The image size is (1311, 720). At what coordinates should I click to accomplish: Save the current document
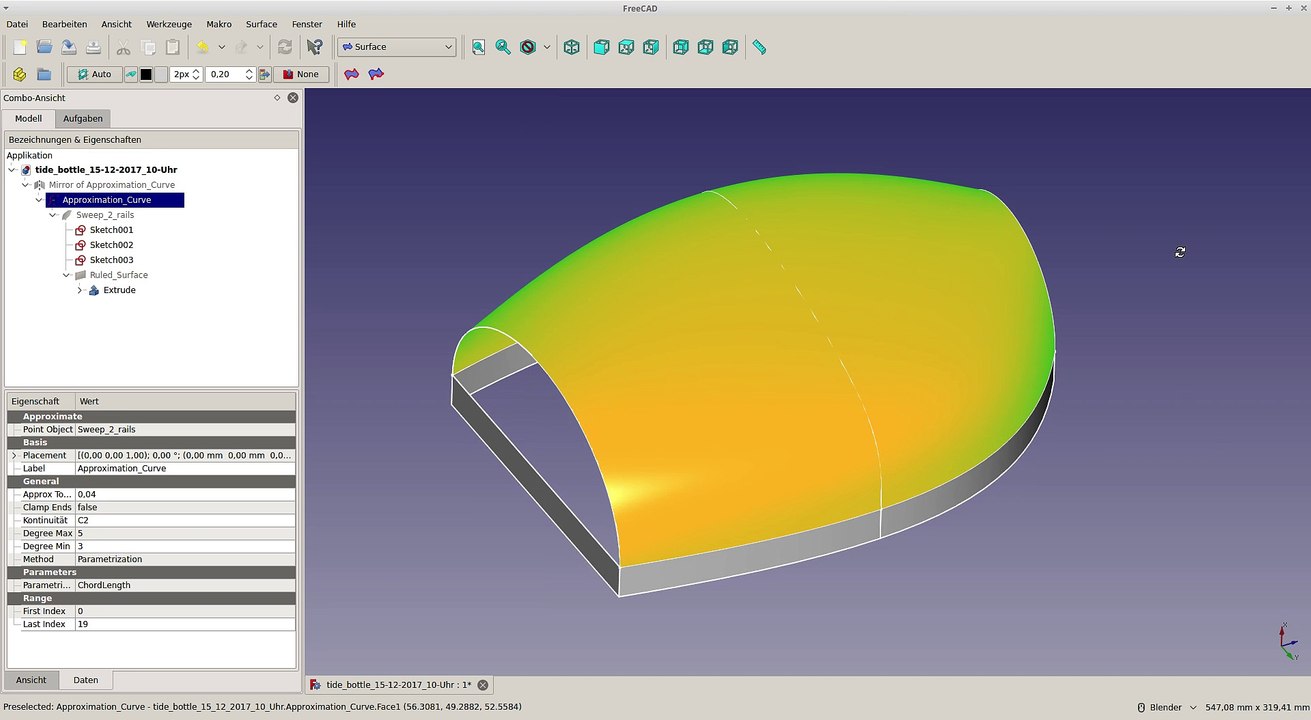point(68,47)
